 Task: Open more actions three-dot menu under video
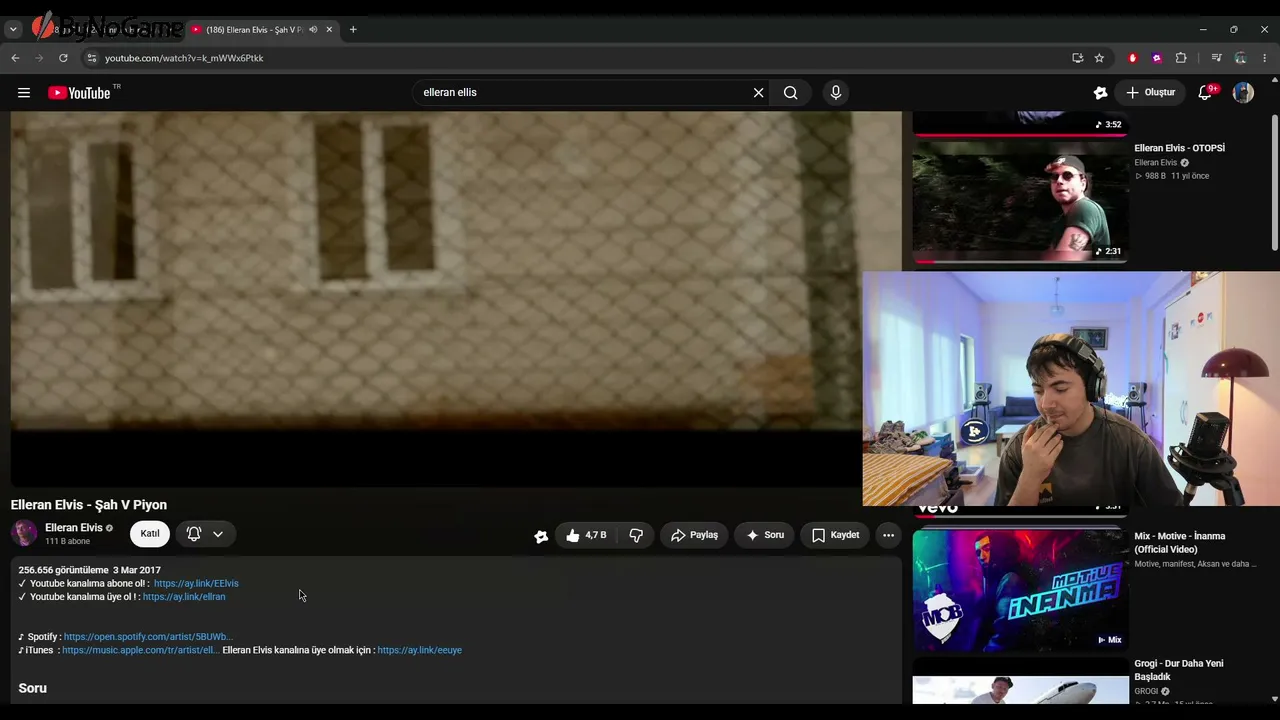pyautogui.click(x=888, y=535)
